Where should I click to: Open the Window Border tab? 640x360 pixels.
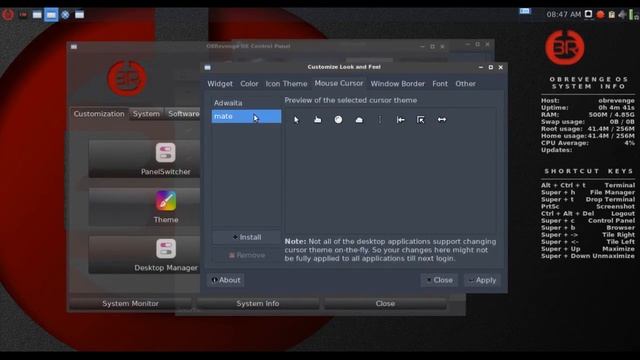(398, 84)
